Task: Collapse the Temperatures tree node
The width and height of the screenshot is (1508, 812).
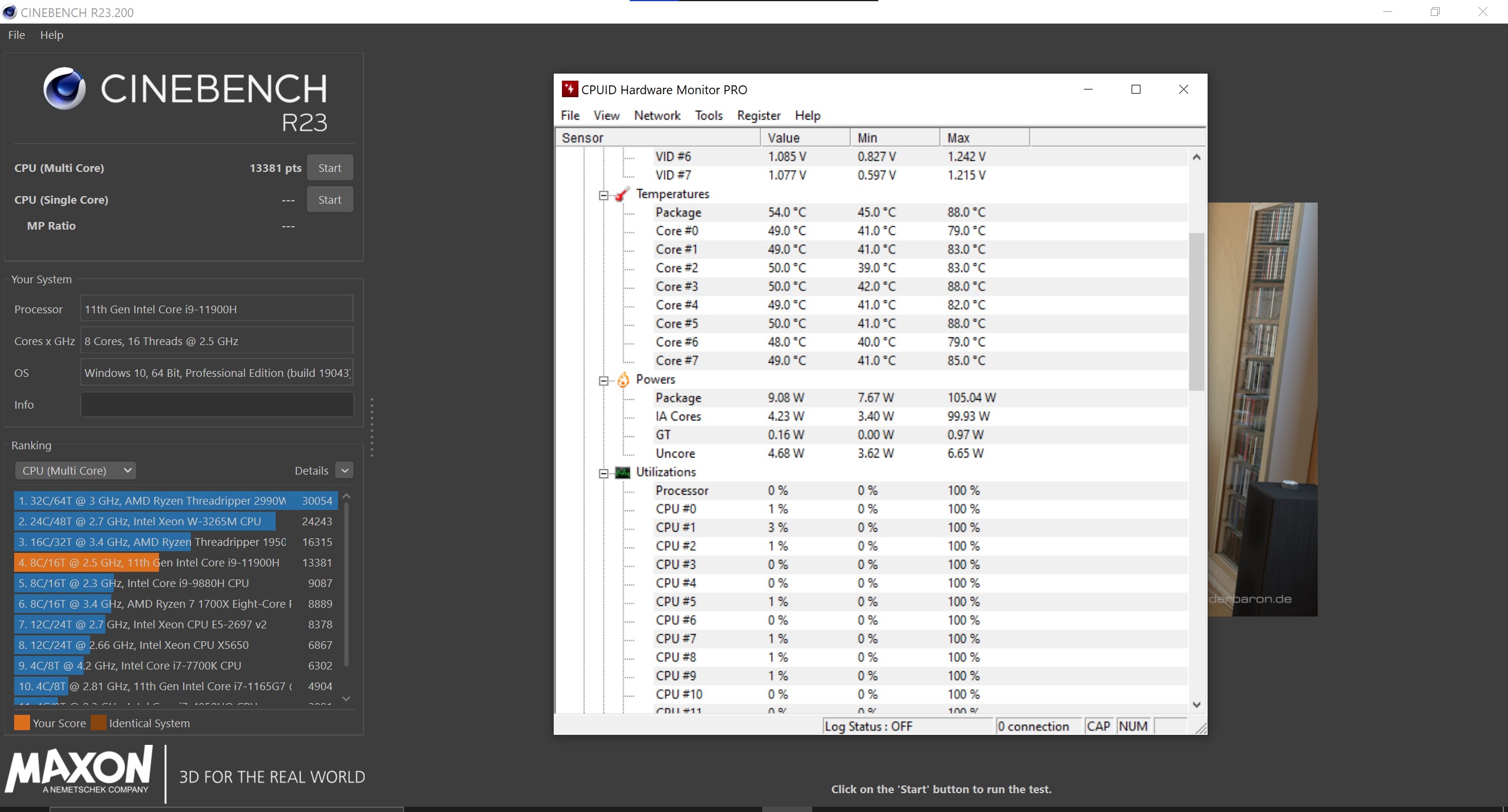Action: (603, 195)
